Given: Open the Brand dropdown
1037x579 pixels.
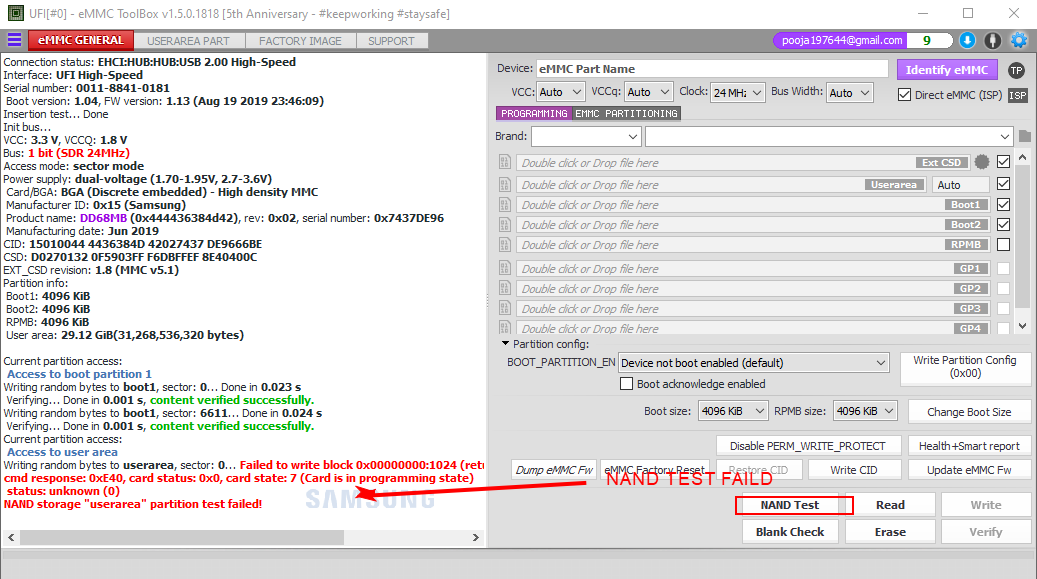Looking at the screenshot, I should click(586, 136).
